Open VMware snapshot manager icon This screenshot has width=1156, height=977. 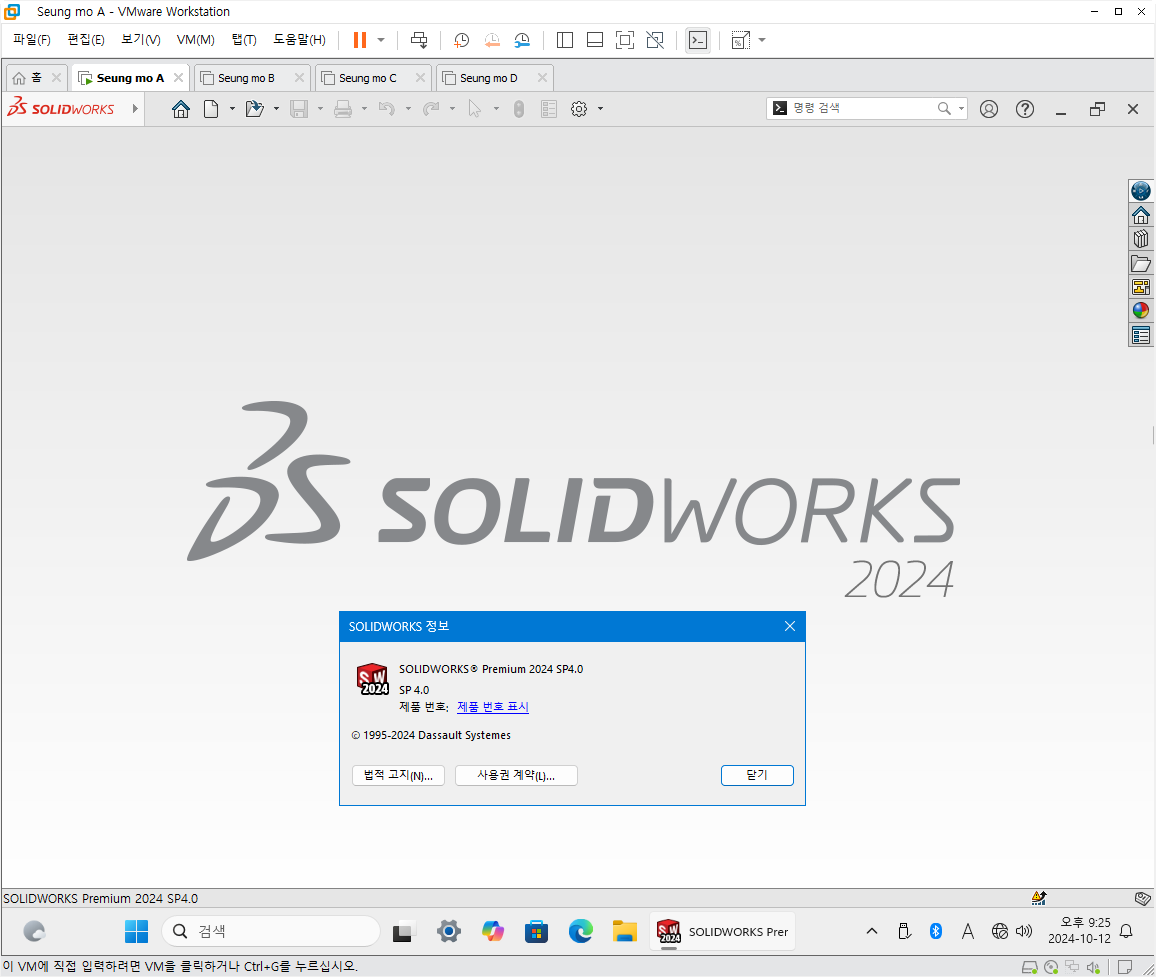[x=522, y=40]
